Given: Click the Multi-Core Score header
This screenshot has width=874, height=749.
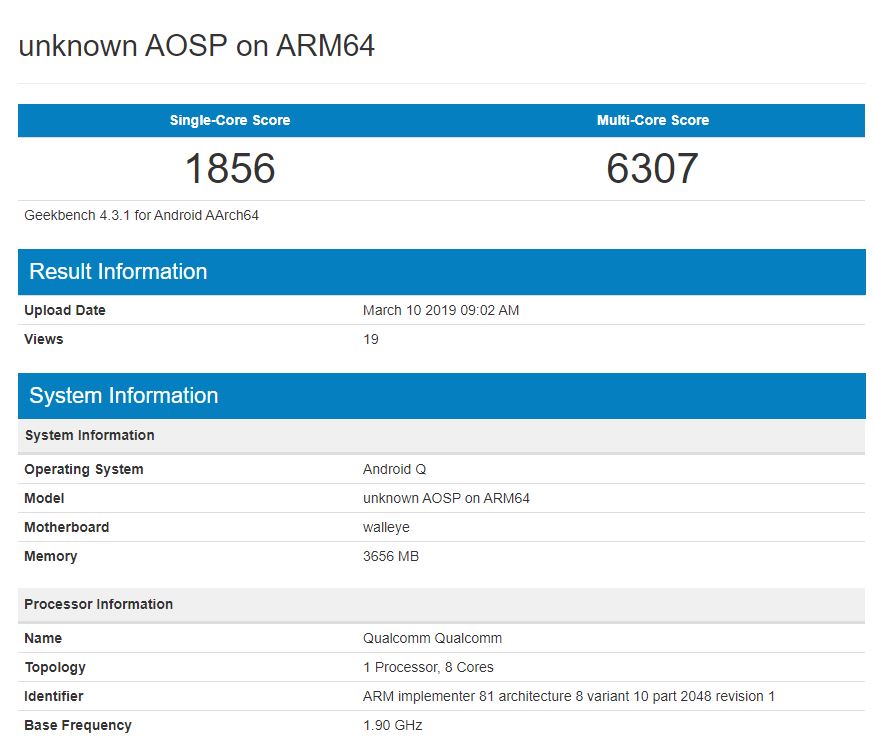Looking at the screenshot, I should (x=652, y=120).
